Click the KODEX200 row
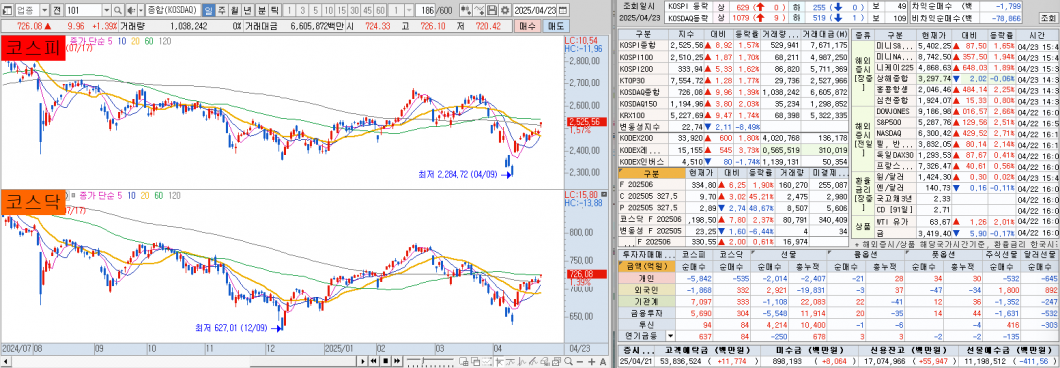This screenshot has width=1060, height=368. (x=733, y=139)
